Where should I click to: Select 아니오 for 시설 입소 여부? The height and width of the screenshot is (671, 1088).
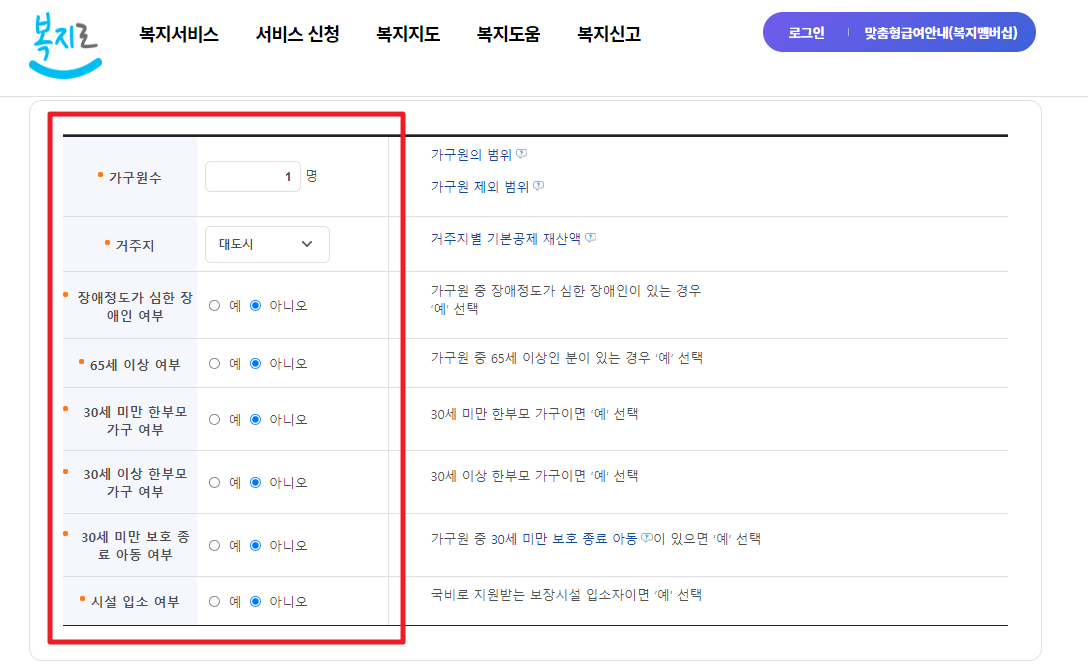pos(255,602)
